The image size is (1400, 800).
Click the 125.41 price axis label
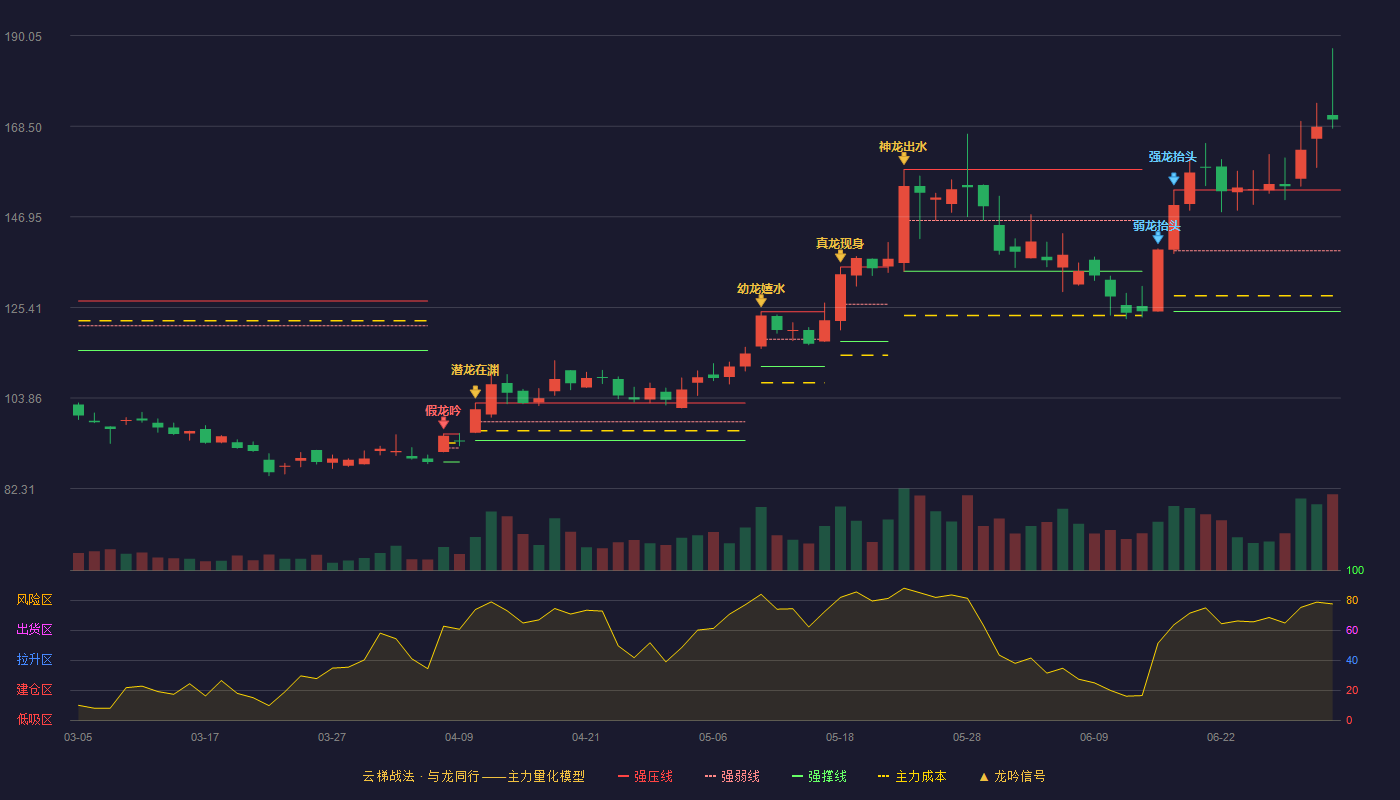point(23,308)
